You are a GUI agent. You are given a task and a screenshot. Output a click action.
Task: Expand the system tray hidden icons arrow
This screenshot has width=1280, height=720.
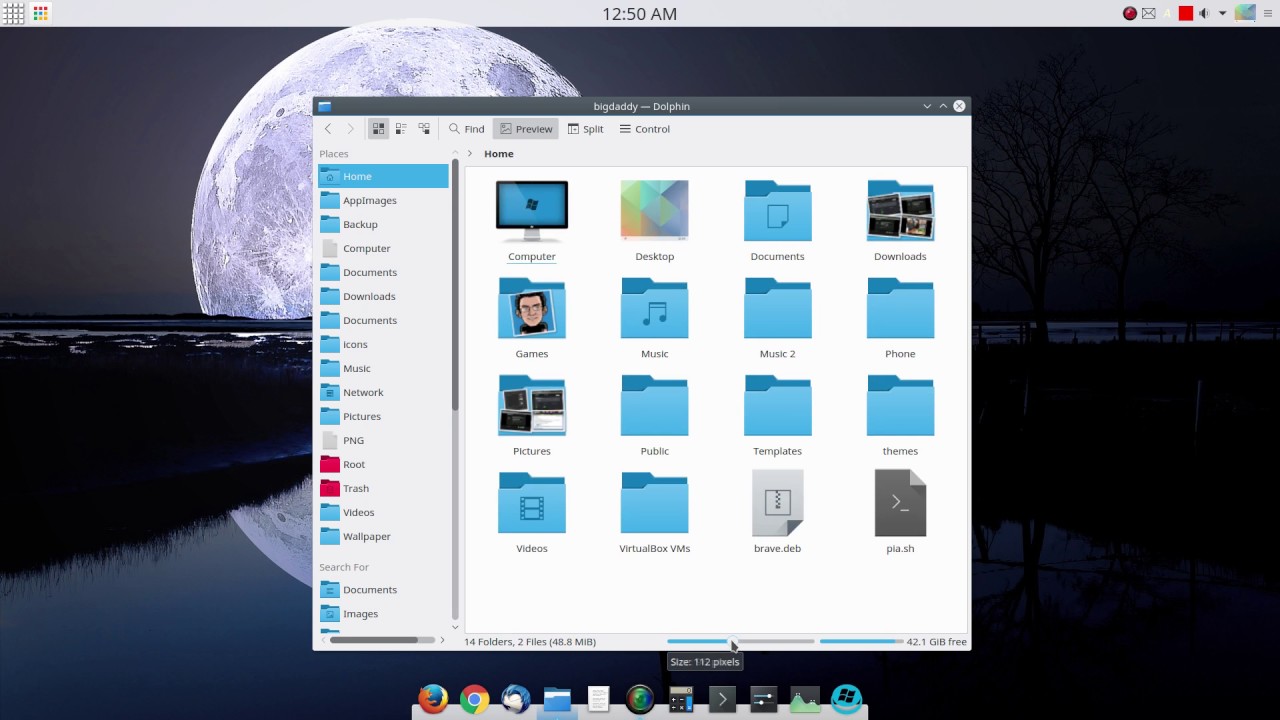[1222, 14]
